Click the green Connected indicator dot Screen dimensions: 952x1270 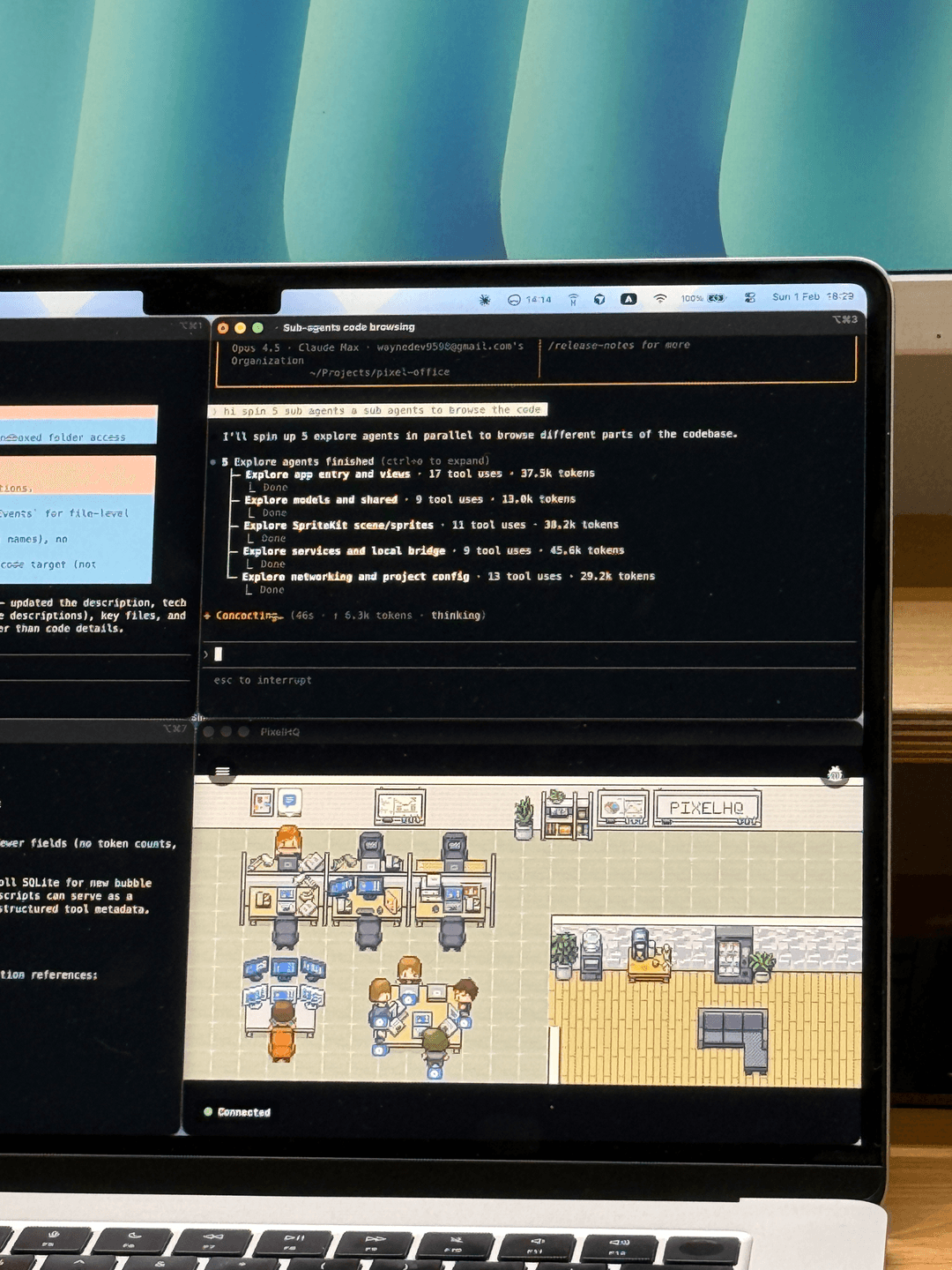(208, 1112)
